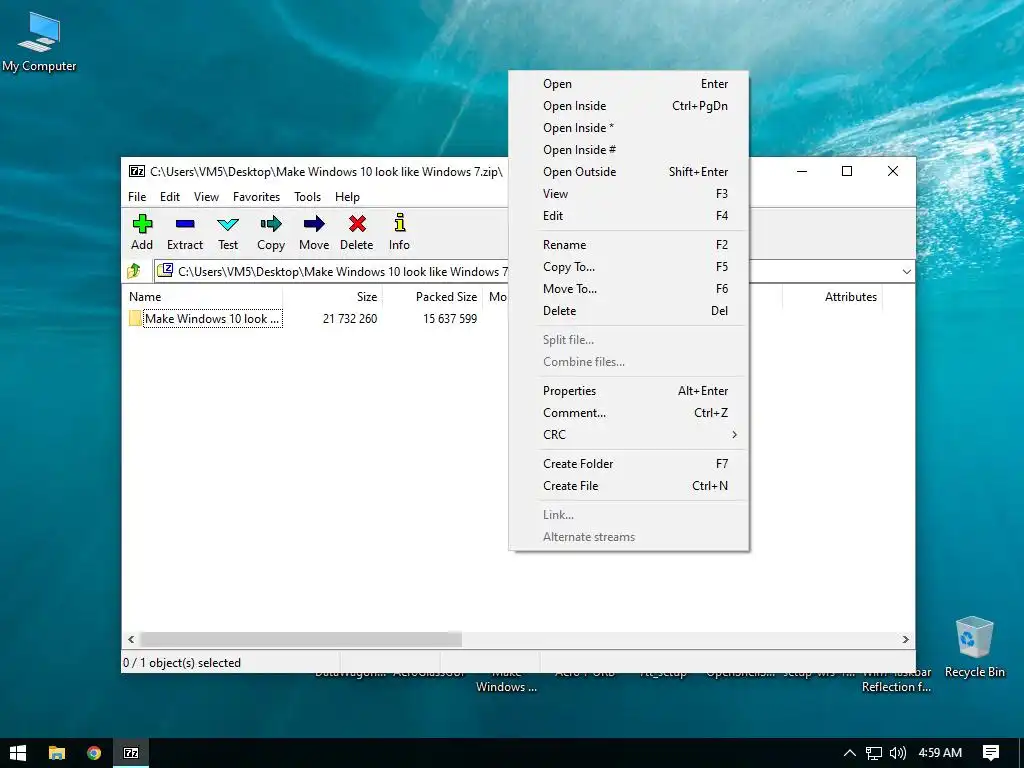Click the horizontal scrollbar right arrow
This screenshot has width=1024, height=768.
click(906, 639)
